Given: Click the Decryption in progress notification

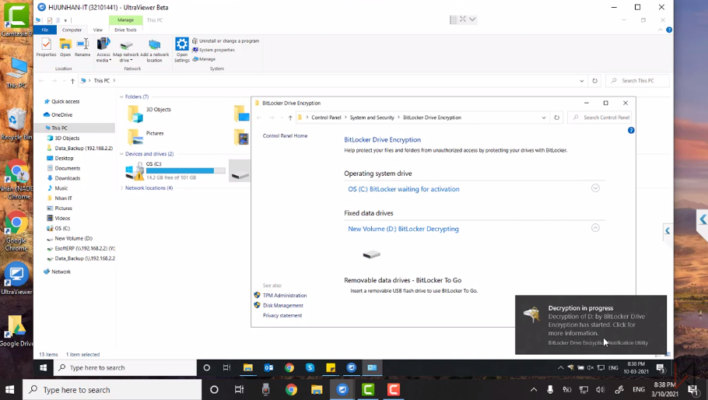Looking at the screenshot, I should click(x=591, y=325).
